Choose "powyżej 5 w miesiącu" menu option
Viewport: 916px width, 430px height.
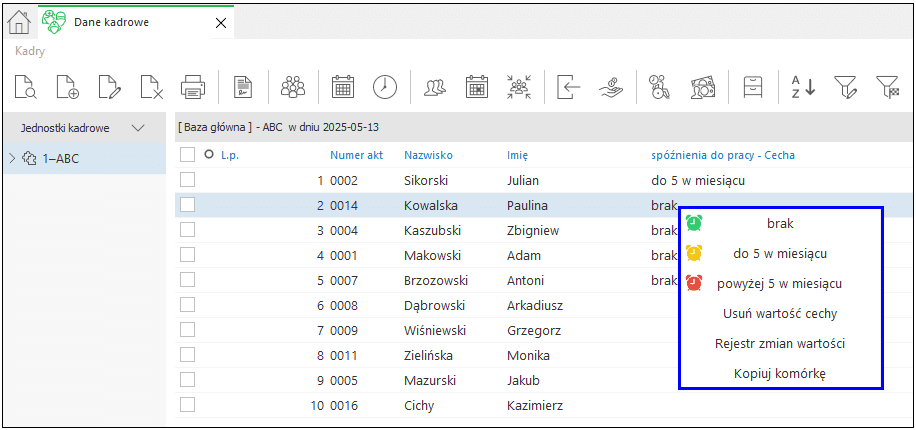[779, 284]
